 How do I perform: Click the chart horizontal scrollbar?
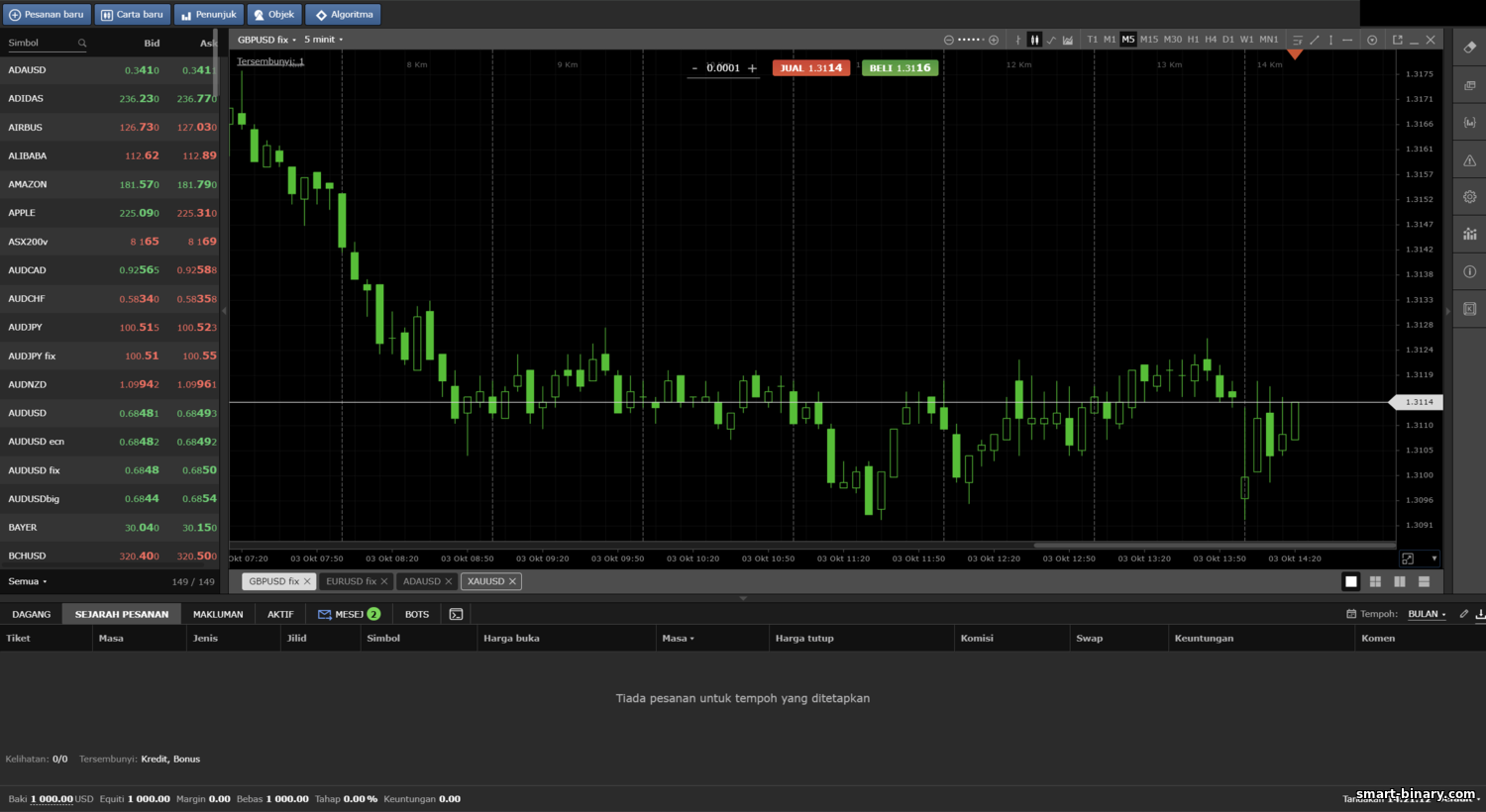[1215, 545]
